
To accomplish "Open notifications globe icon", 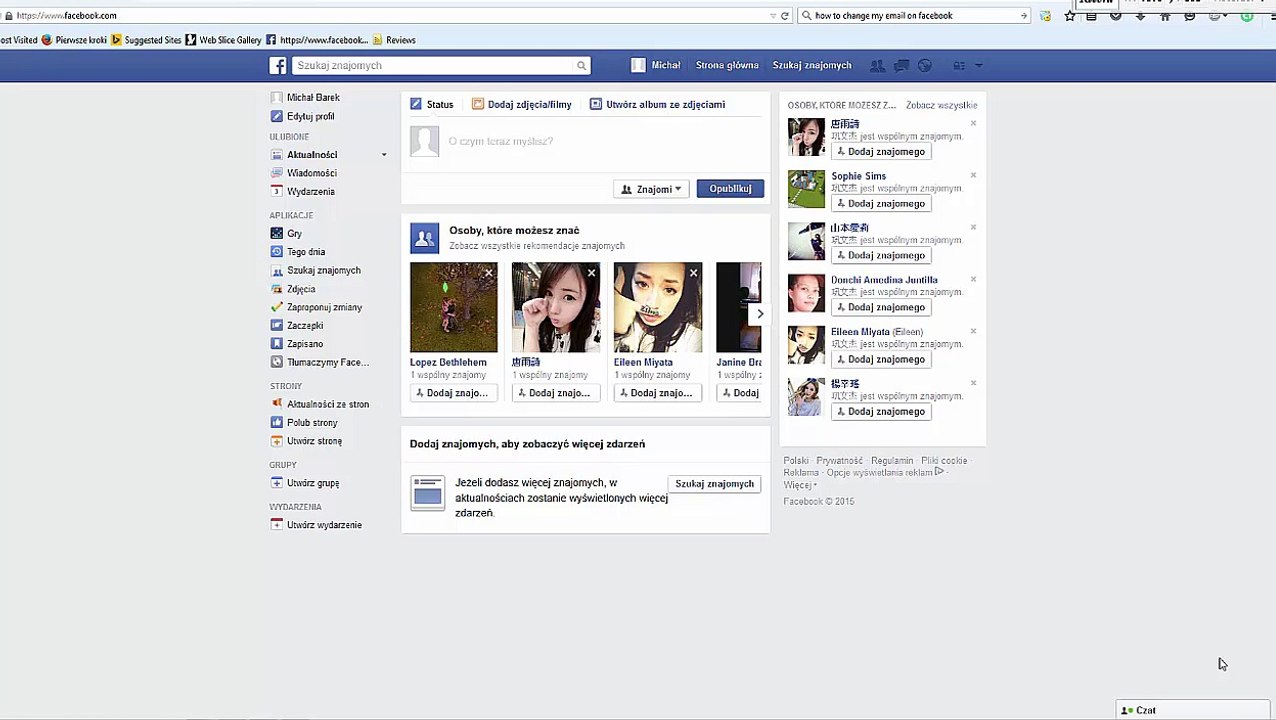I will [925, 65].
